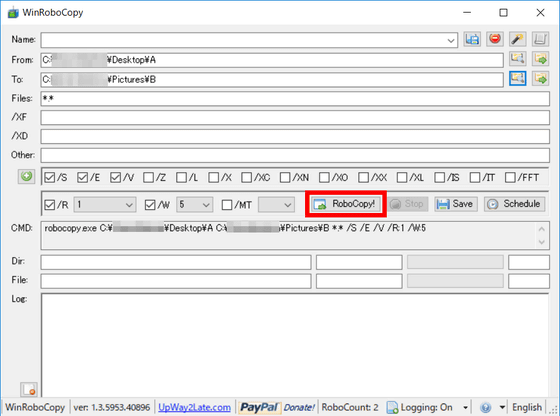Enable the /XN switch checkbox
This screenshot has height=416, width=560.
coord(285,177)
